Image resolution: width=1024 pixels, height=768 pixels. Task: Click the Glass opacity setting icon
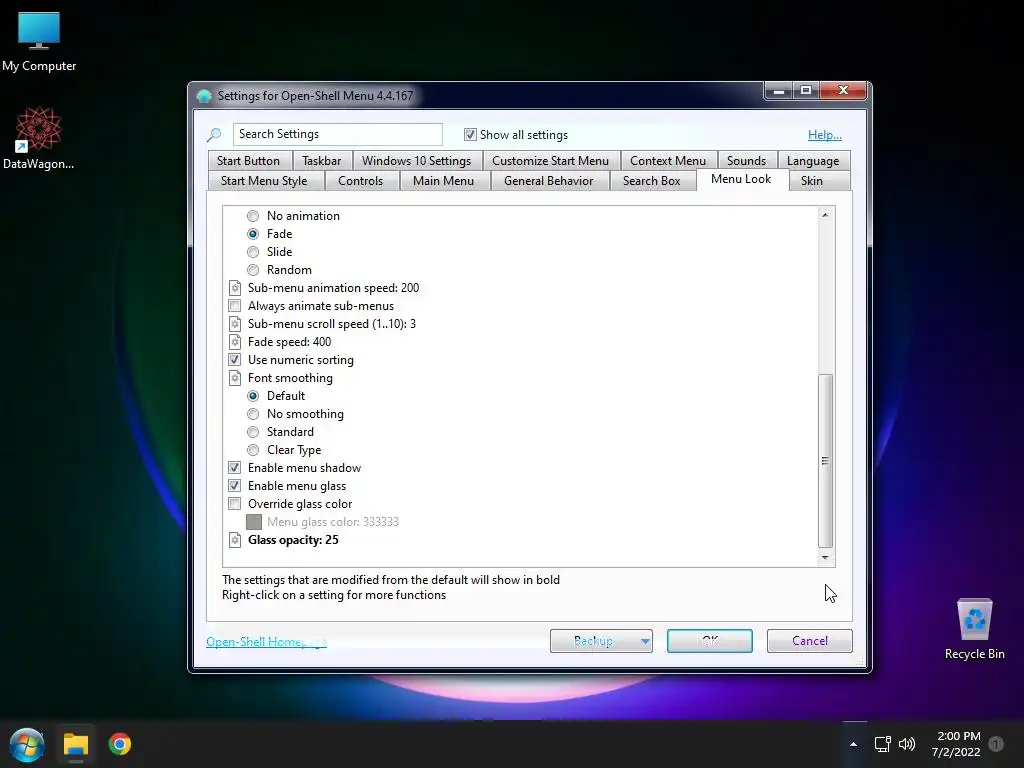[235, 540]
